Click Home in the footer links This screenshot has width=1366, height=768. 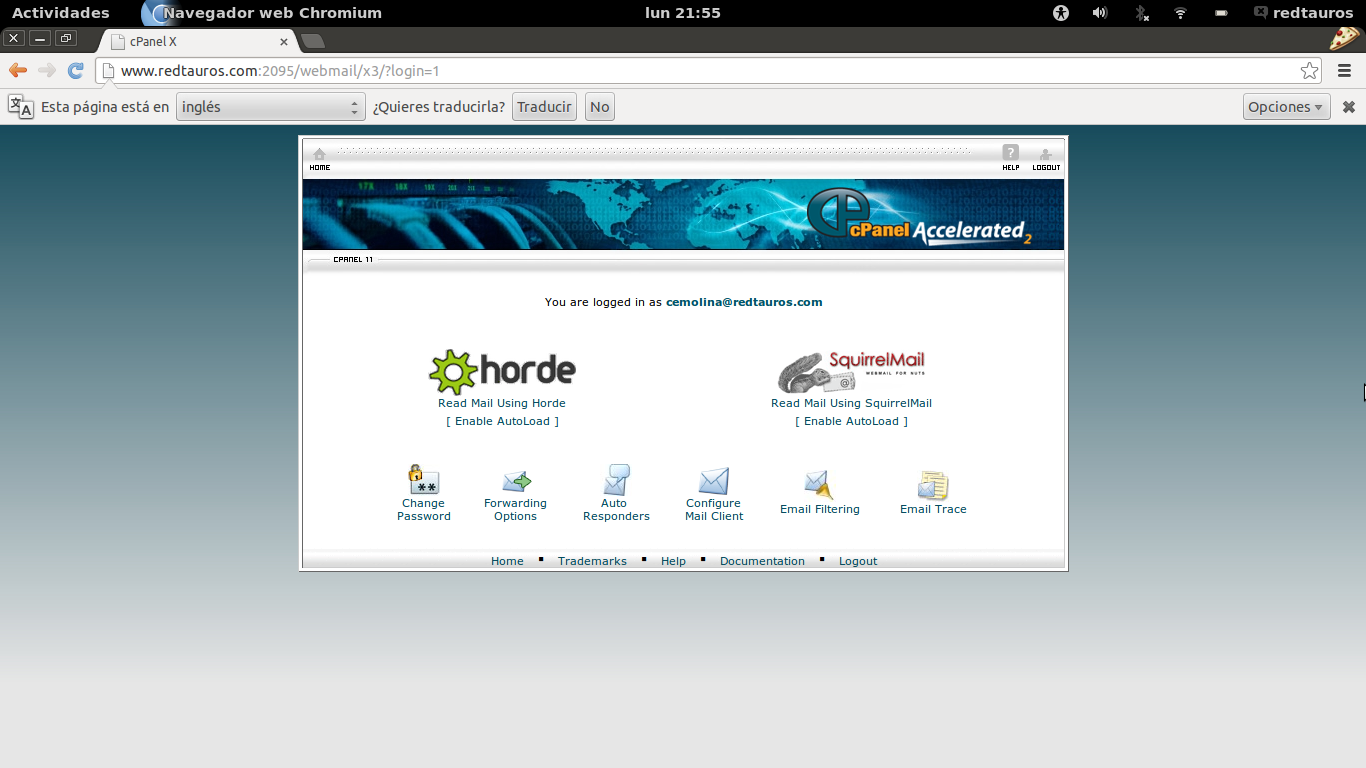pos(507,561)
